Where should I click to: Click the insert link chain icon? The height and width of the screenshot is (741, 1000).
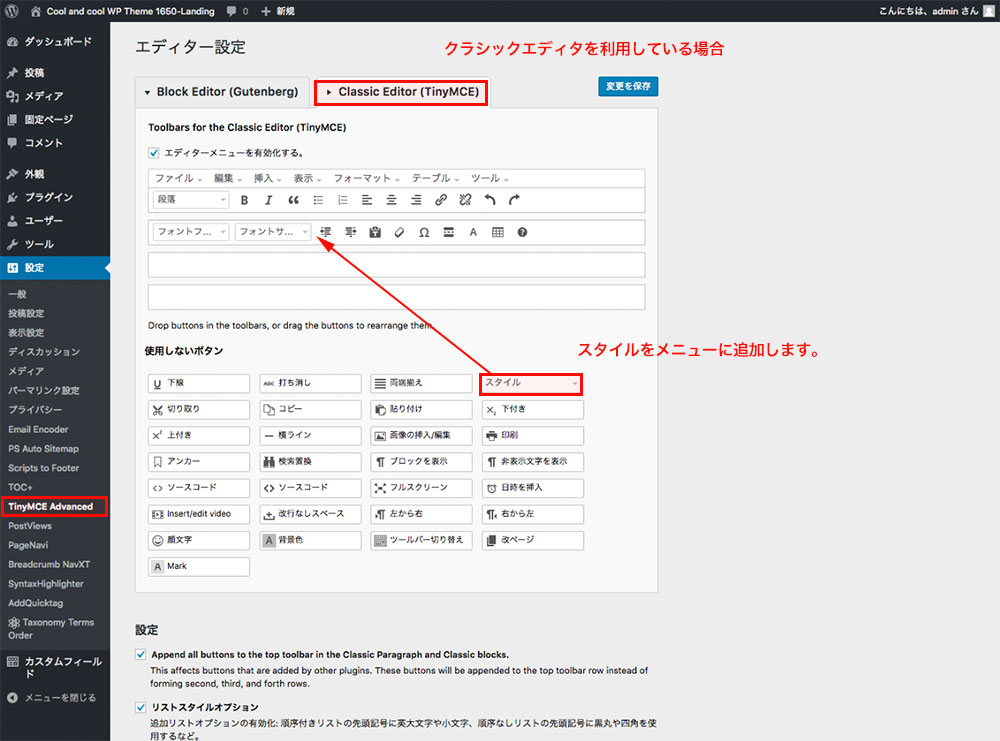[x=441, y=200]
